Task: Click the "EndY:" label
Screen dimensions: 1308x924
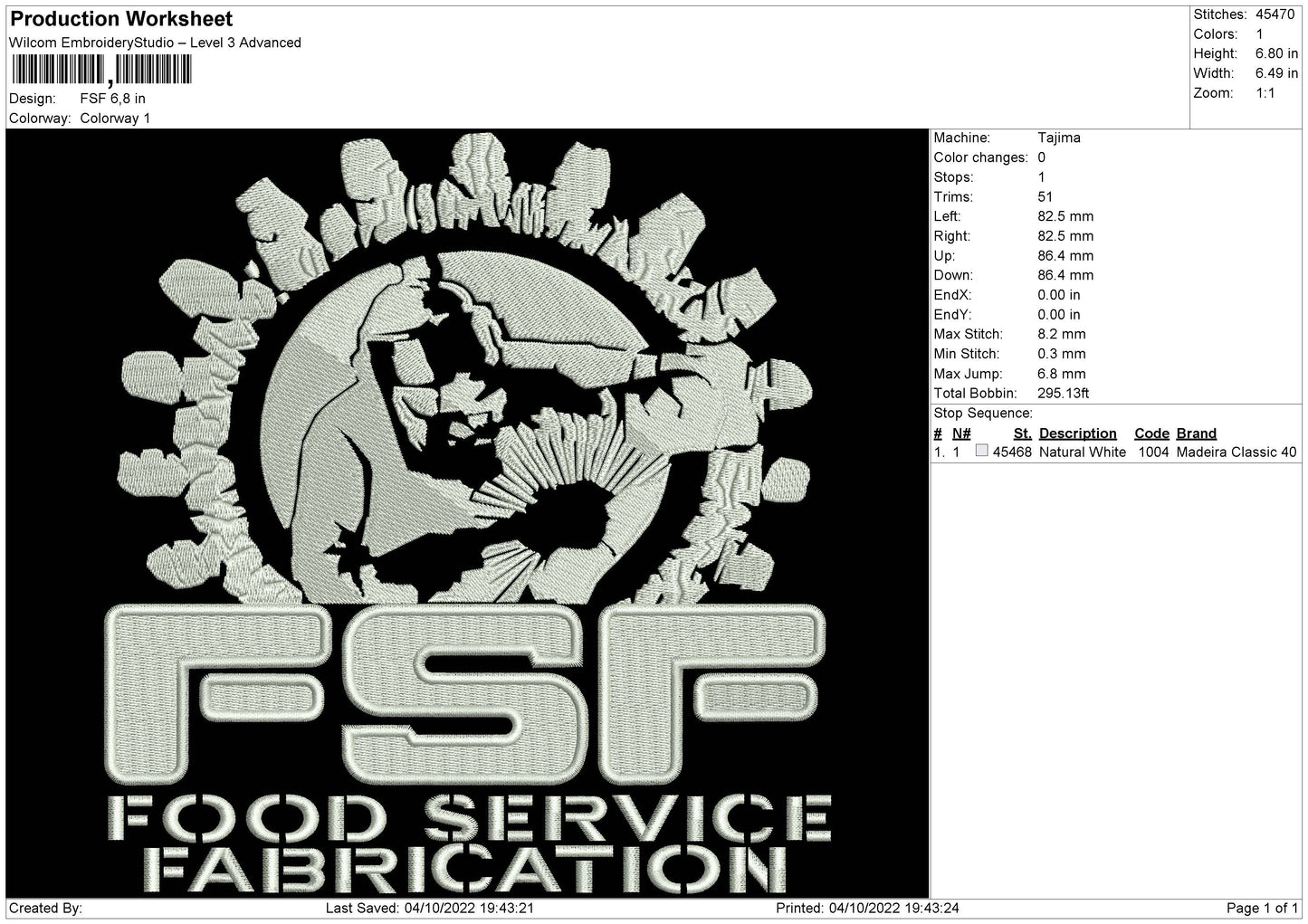Action: pos(953,315)
